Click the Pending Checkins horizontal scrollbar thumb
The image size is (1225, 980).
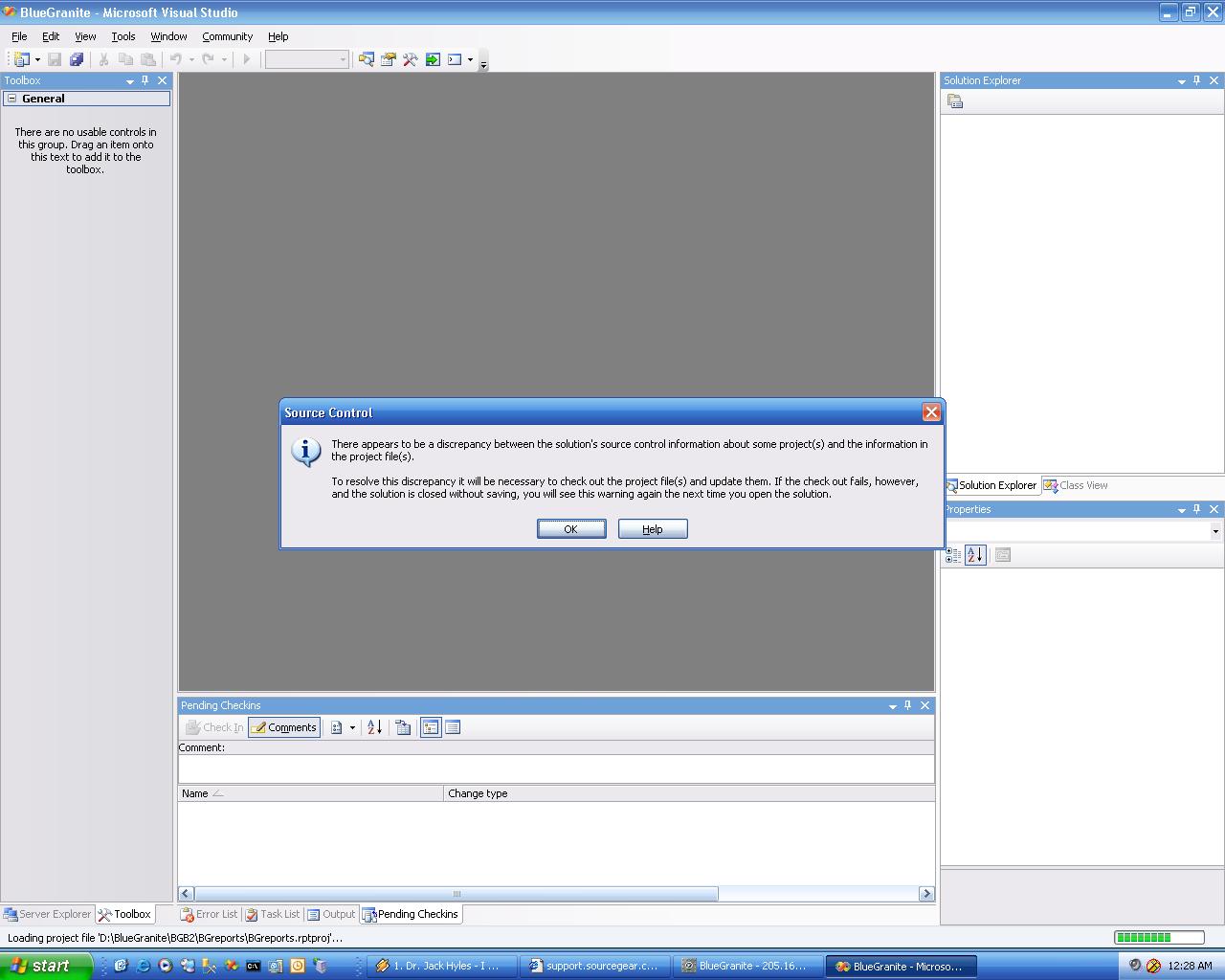(457, 894)
